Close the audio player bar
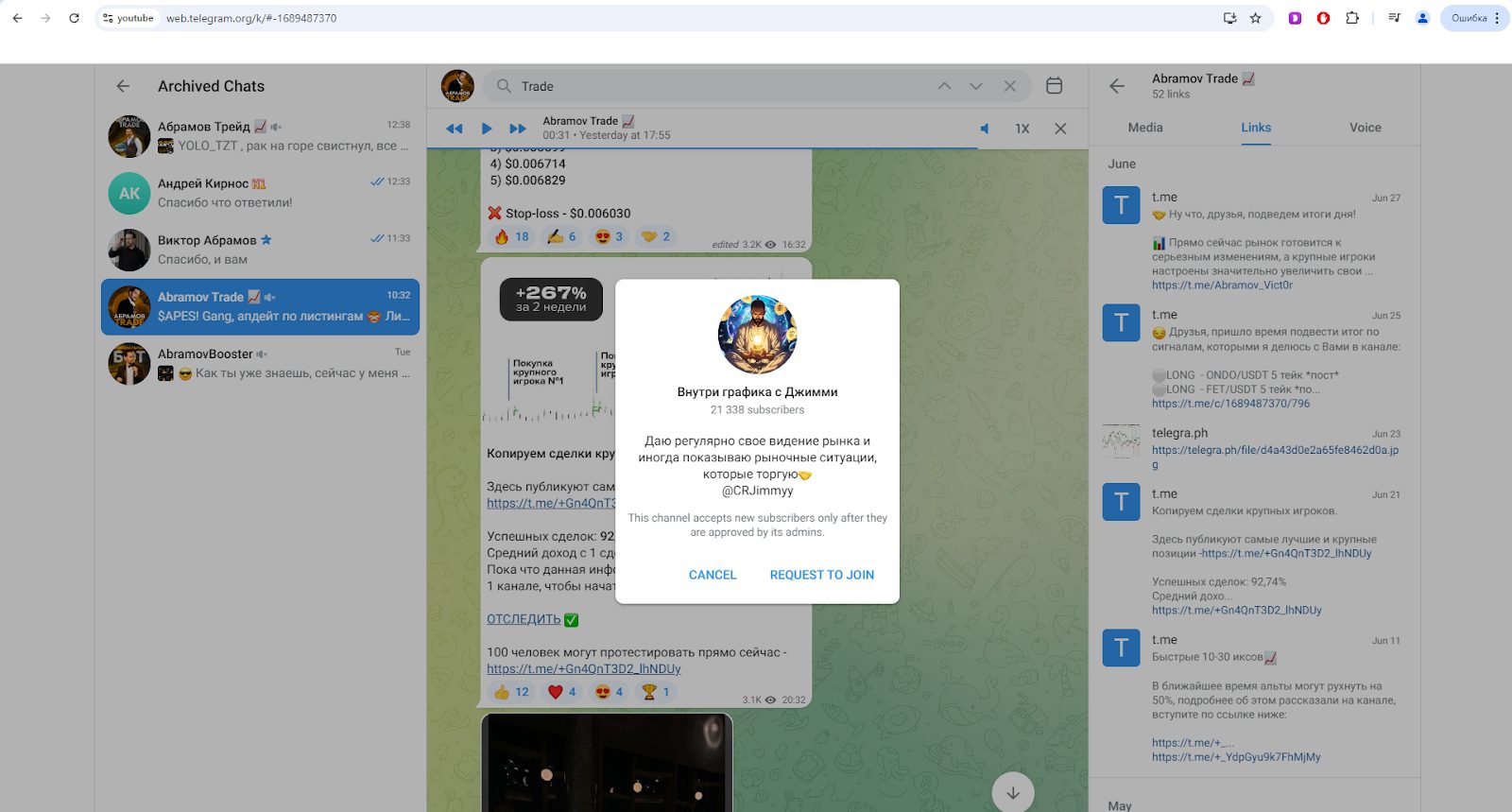 [1060, 129]
